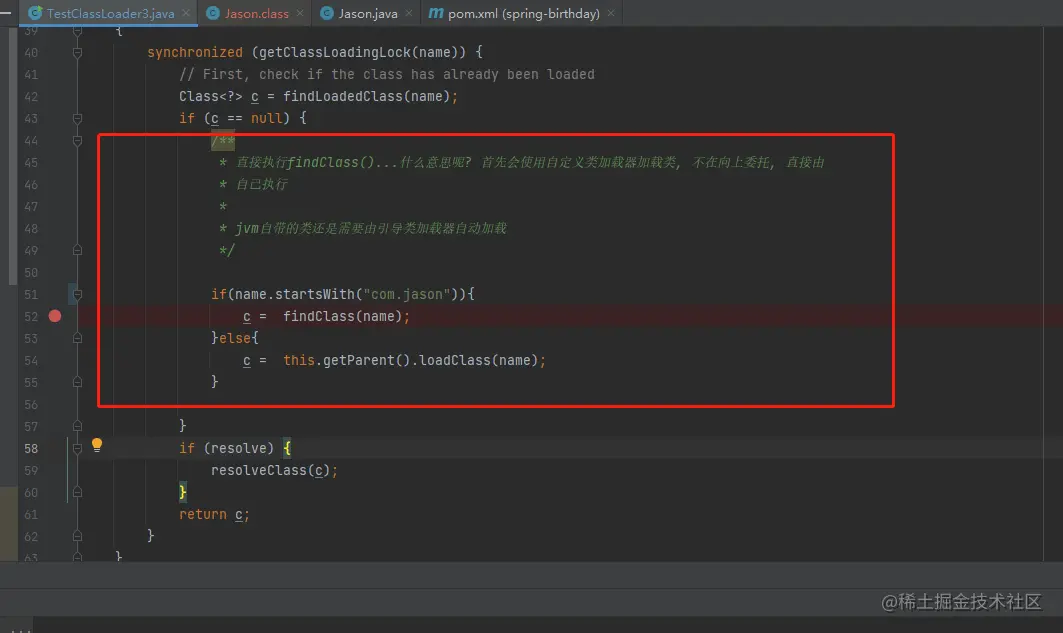Image resolution: width=1063 pixels, height=633 pixels.
Task: Open the Jason.class editor tab
Action: tap(256, 14)
